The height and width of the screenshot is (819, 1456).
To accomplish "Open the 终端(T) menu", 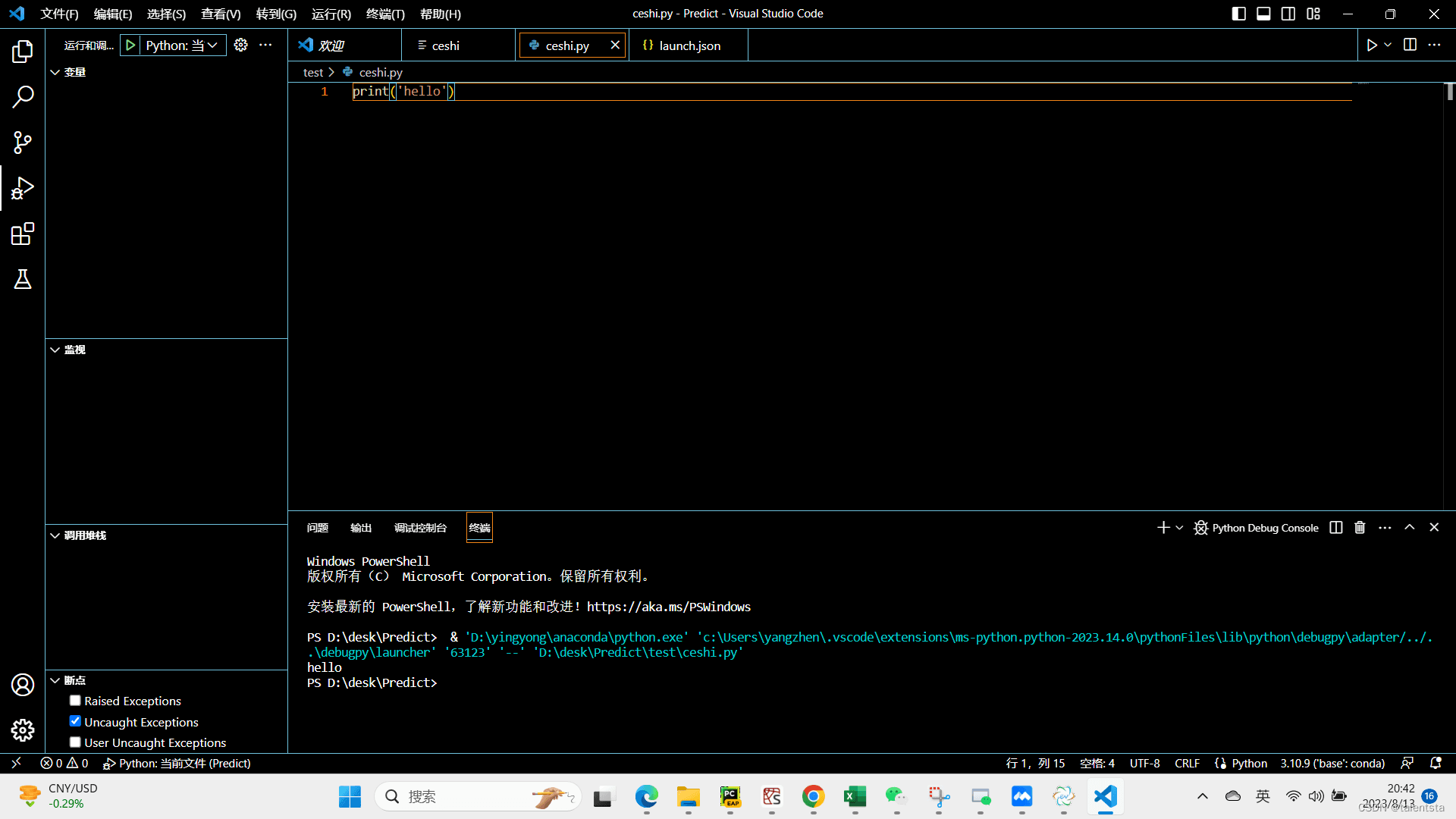I will pyautogui.click(x=385, y=14).
